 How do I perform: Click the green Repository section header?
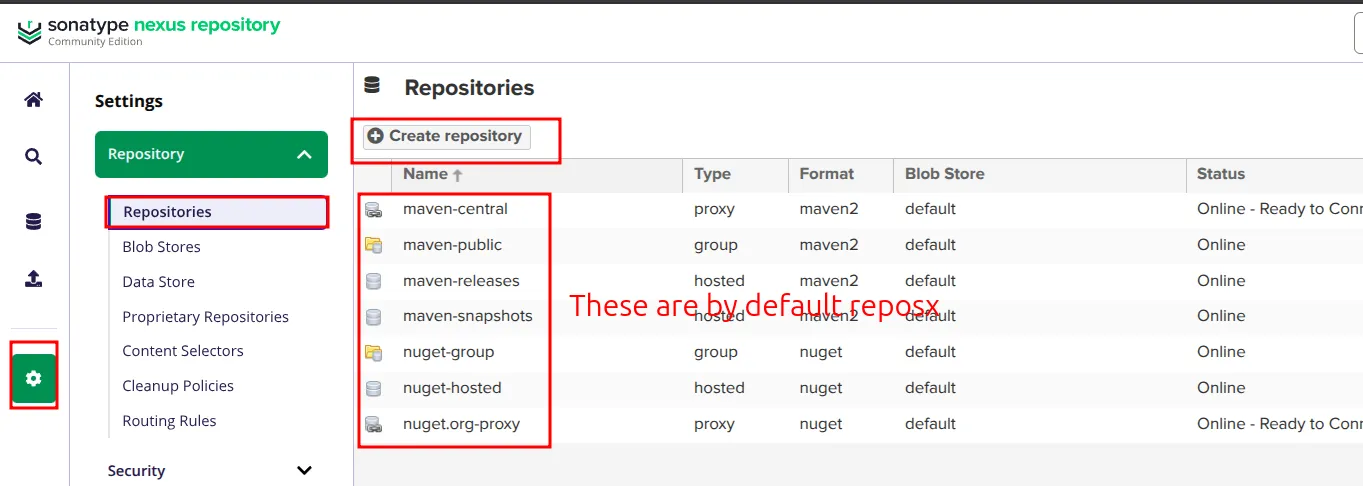(x=211, y=155)
